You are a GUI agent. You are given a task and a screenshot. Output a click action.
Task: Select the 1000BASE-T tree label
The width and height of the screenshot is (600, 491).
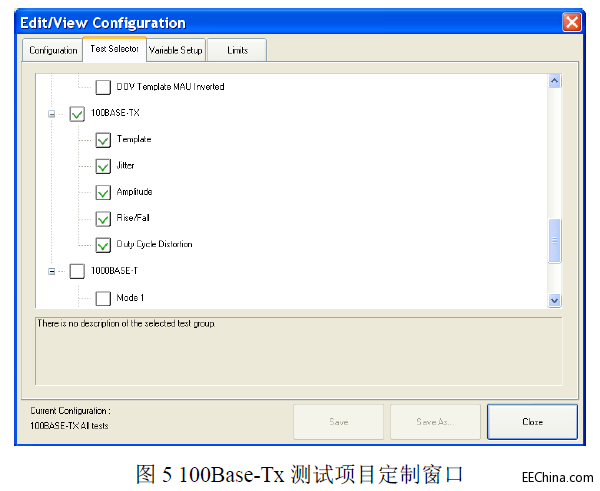[114, 271]
